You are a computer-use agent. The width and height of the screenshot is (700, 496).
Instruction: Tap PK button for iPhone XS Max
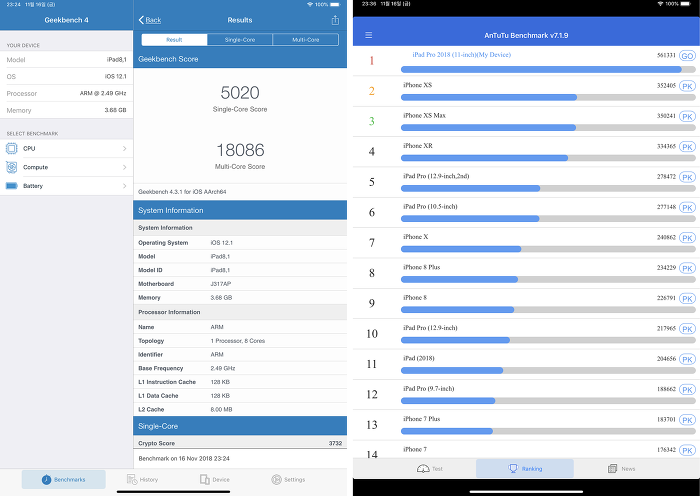coord(687,117)
